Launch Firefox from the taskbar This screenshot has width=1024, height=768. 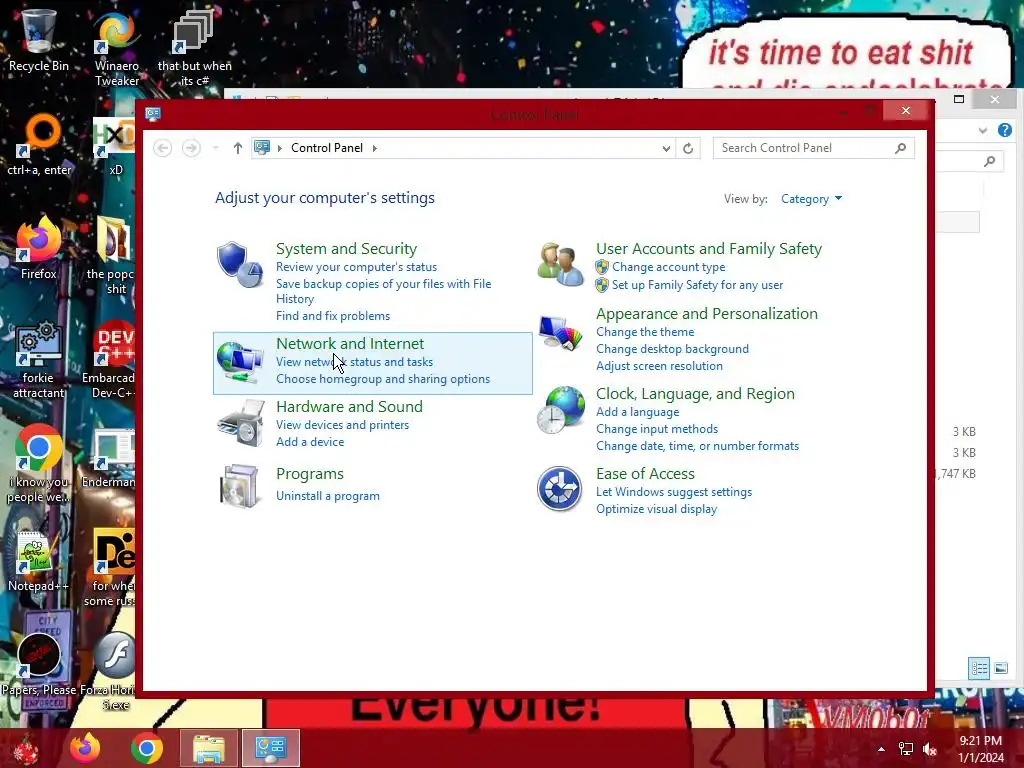click(85, 748)
